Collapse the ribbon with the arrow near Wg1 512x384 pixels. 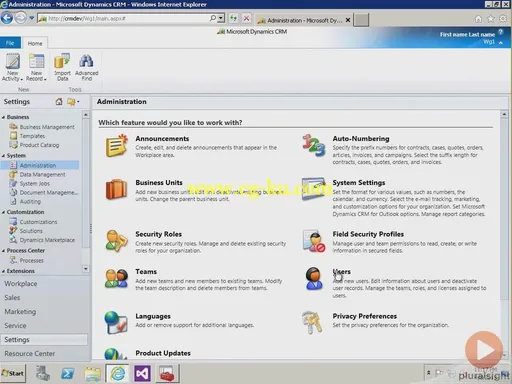pos(501,43)
